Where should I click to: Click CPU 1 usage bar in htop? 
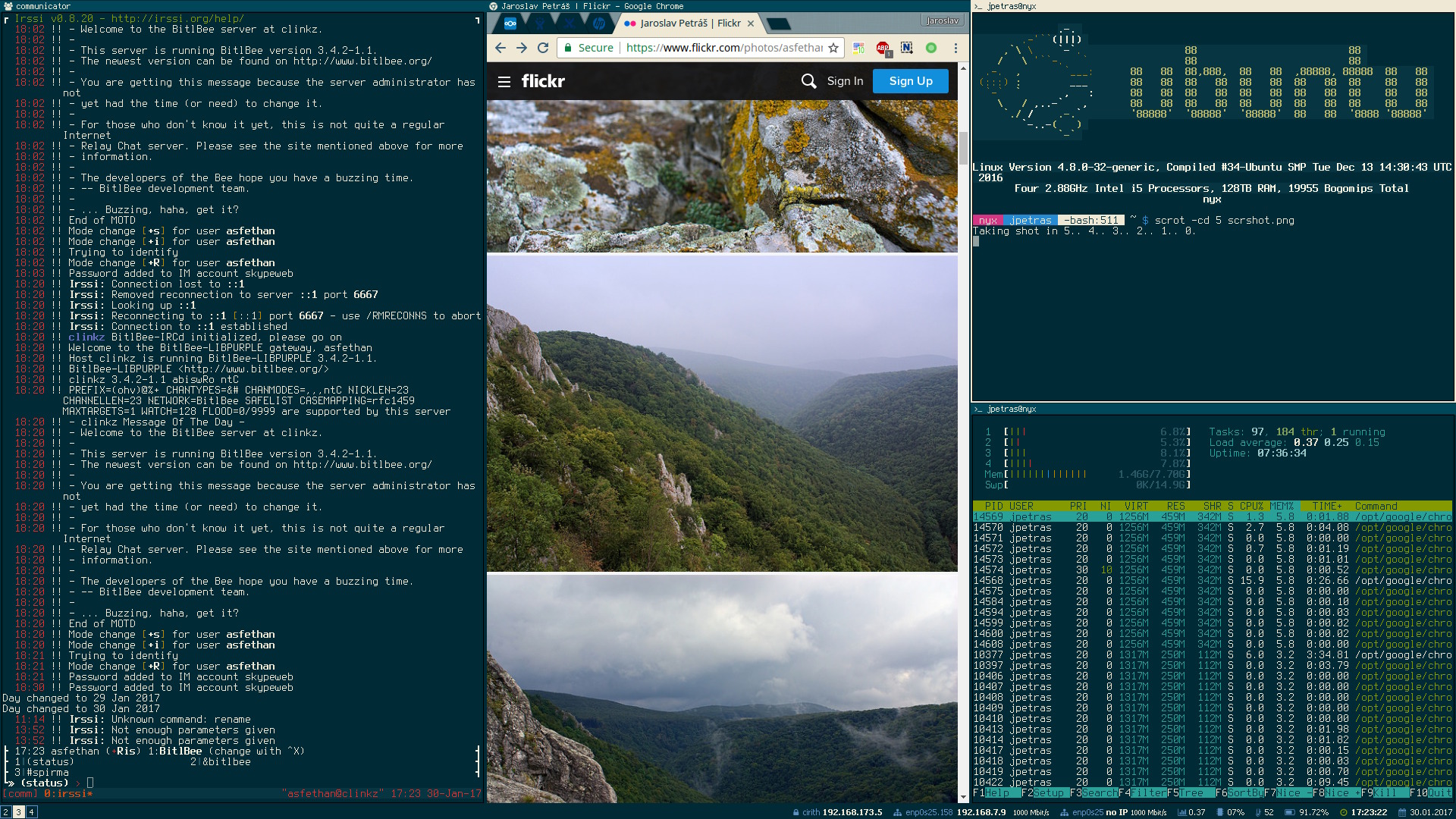[x=1087, y=431]
